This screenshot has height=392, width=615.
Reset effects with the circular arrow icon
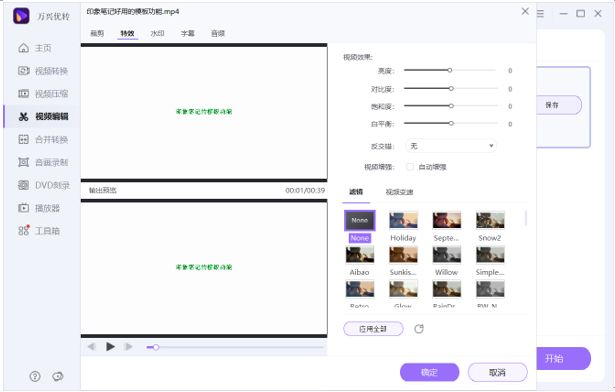[419, 329]
